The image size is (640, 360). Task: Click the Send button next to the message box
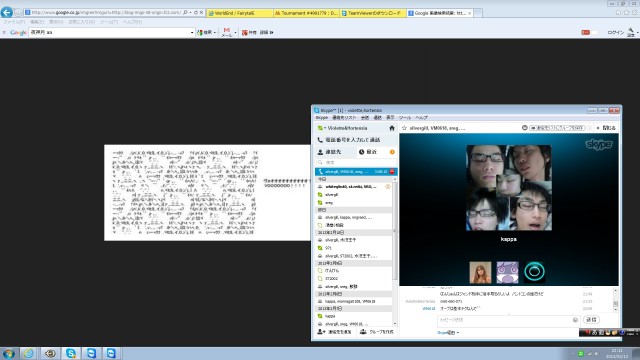591,320
